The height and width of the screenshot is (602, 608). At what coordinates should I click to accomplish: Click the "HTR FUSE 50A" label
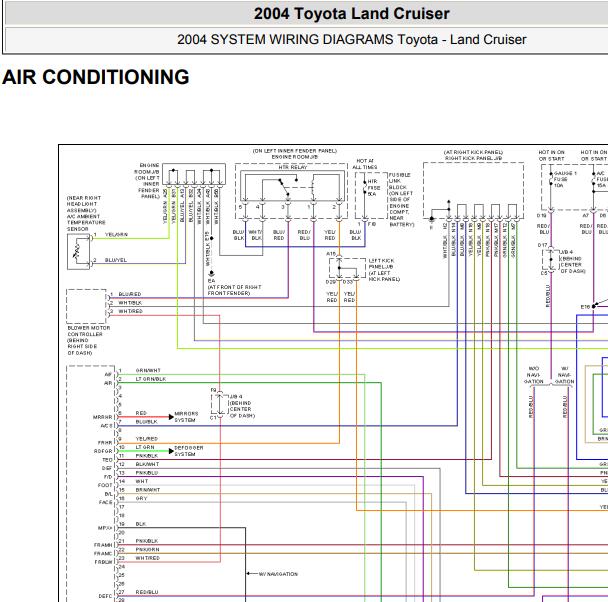pos(373,188)
